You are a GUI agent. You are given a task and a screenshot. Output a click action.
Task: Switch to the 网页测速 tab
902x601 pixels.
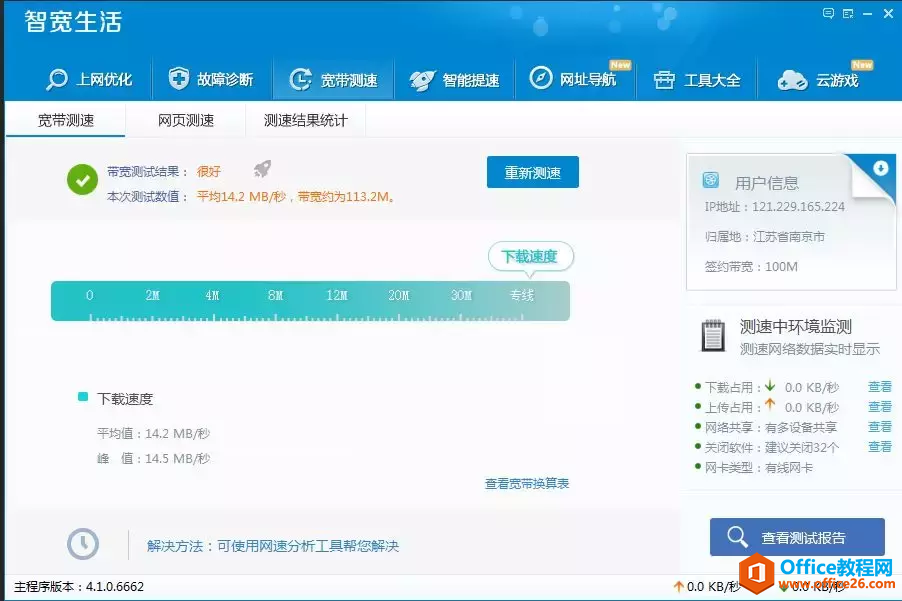tap(186, 120)
